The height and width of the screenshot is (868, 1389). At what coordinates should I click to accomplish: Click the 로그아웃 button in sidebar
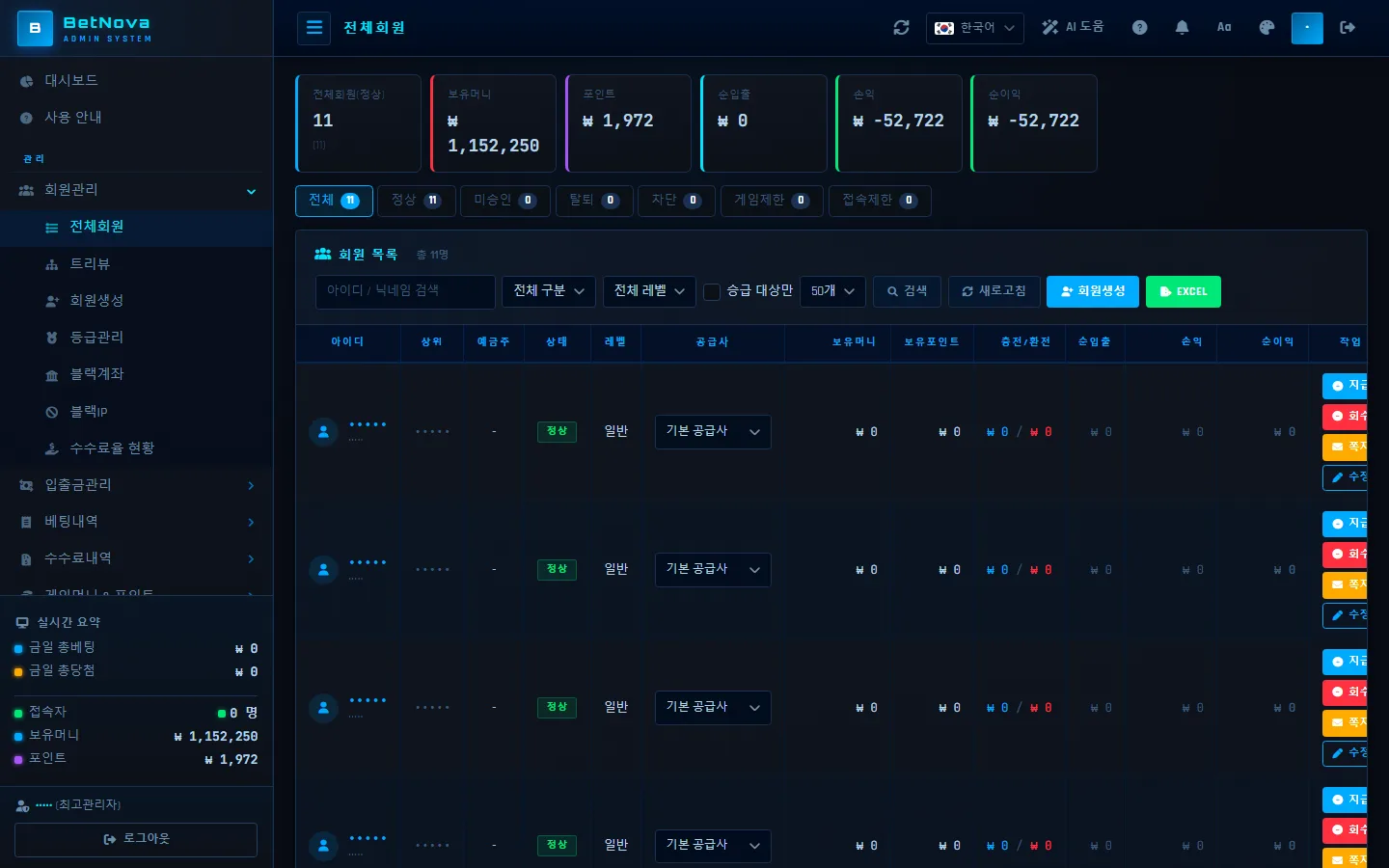pyautogui.click(x=136, y=840)
